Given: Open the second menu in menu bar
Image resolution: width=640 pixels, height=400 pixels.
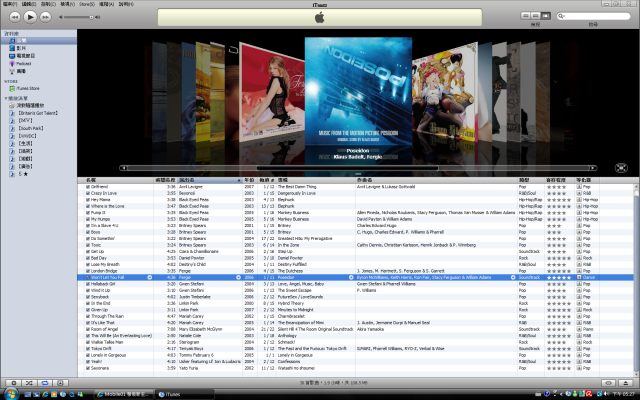Looking at the screenshot, I should click(x=29, y=4).
